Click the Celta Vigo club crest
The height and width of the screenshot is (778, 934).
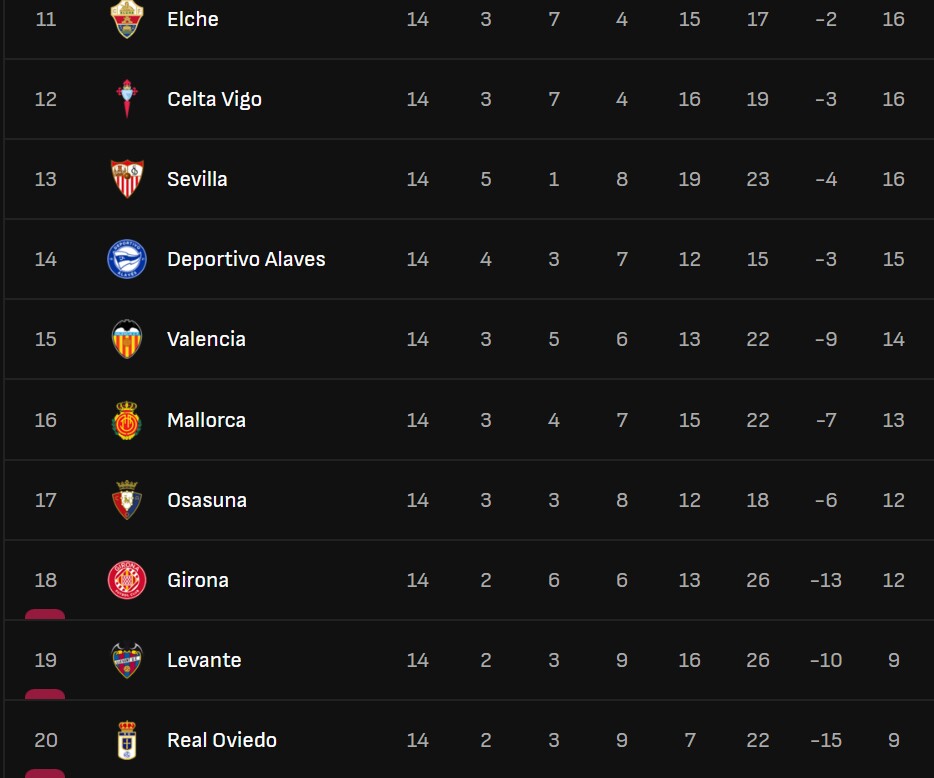pyautogui.click(x=127, y=99)
